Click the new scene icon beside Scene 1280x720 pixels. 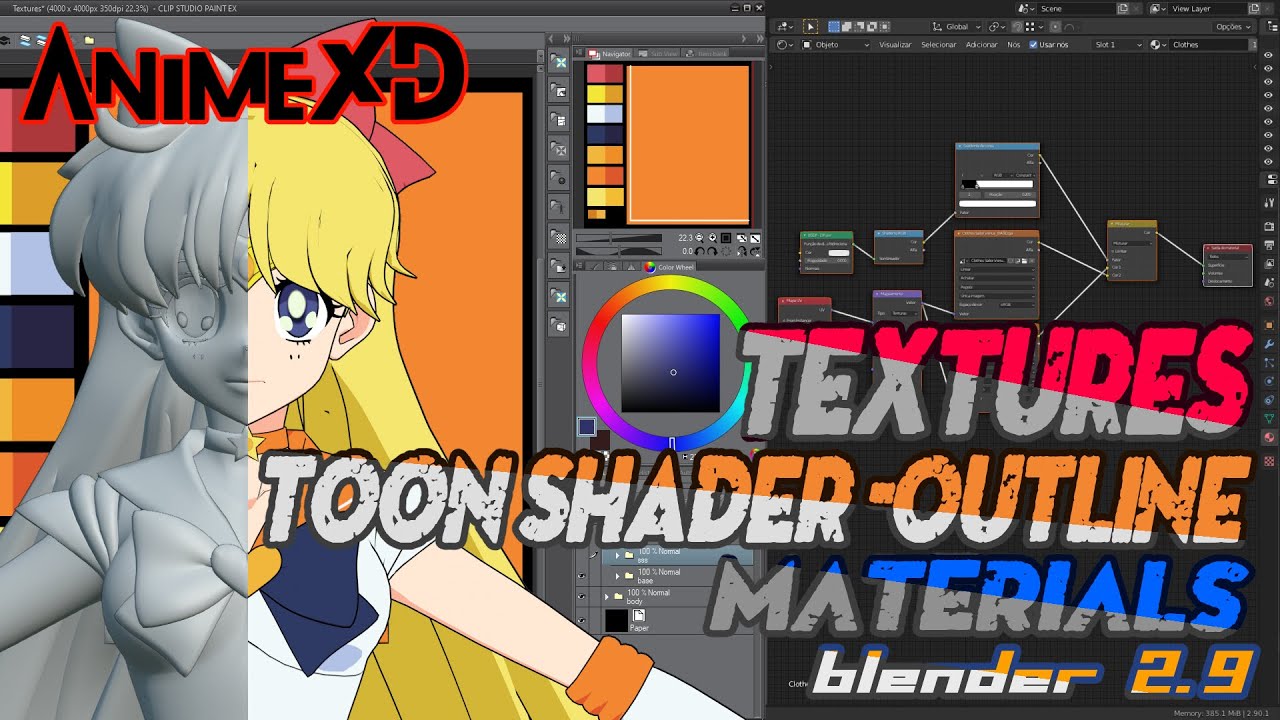(x=1123, y=9)
